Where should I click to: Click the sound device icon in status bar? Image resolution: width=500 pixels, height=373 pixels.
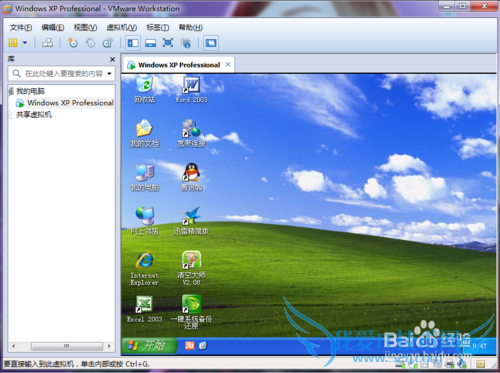(461, 364)
